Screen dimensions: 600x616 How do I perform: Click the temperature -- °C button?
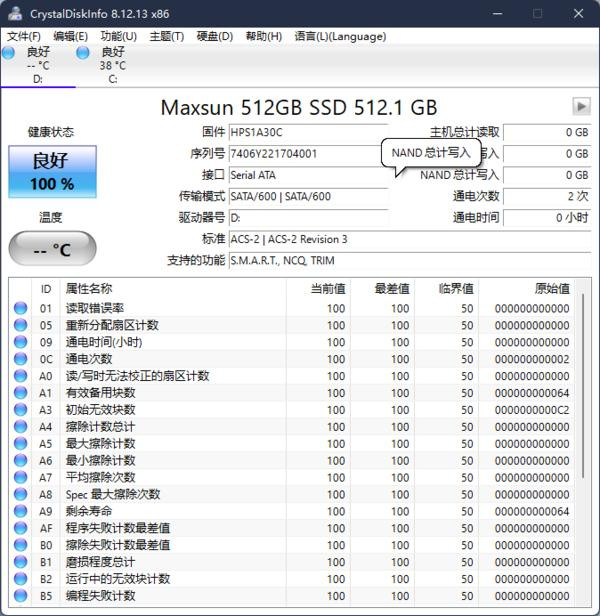pyautogui.click(x=52, y=249)
